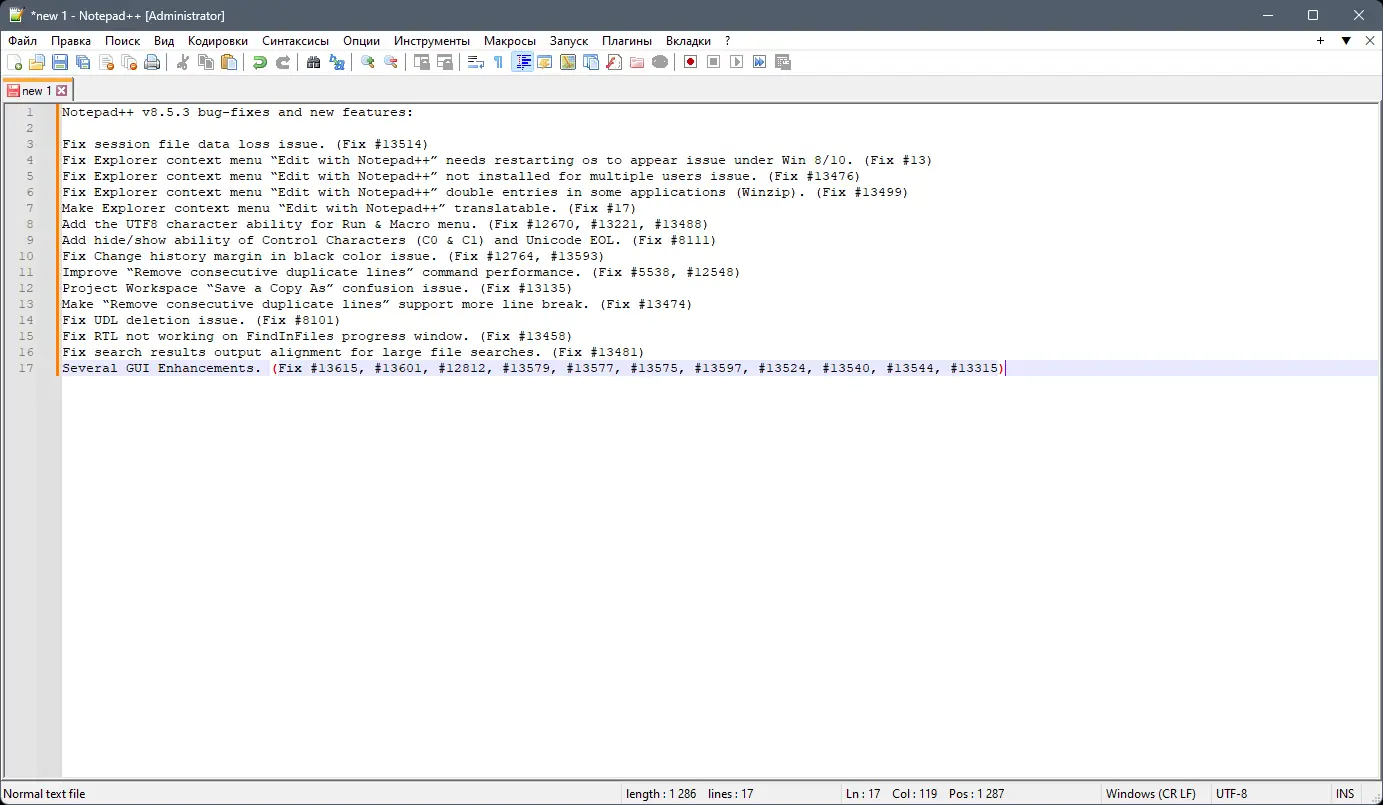Toggle the indent guide toolbar button

click(522, 62)
